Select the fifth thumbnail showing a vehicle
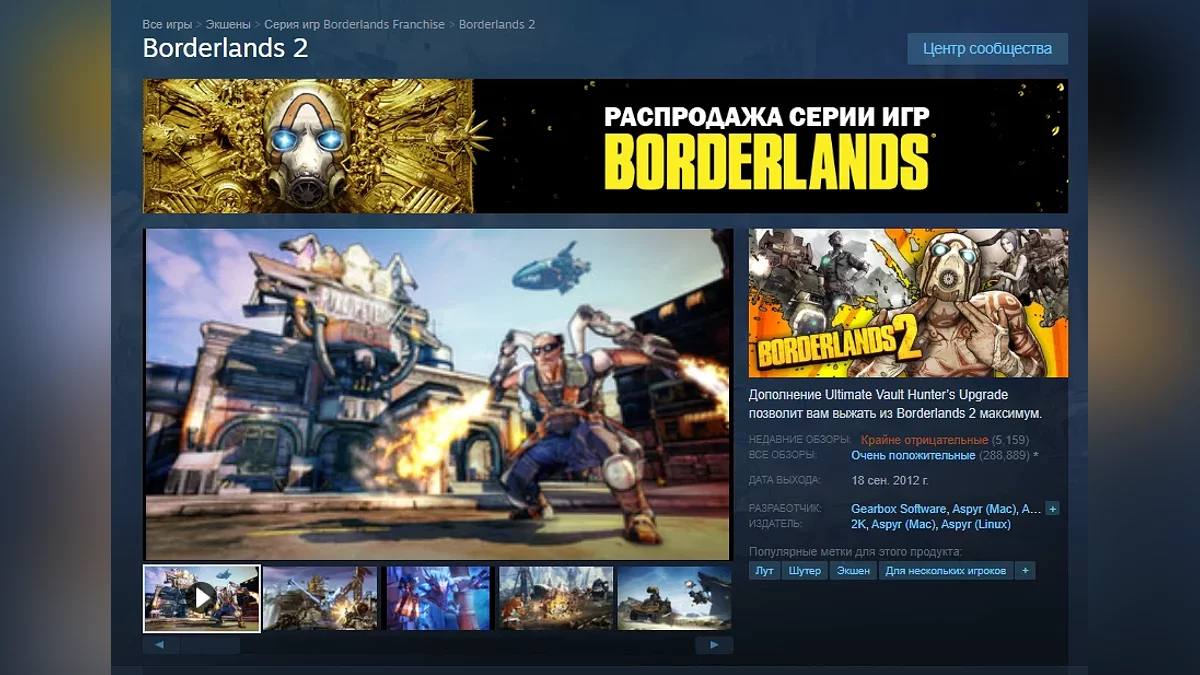1200x675 pixels. click(675, 598)
